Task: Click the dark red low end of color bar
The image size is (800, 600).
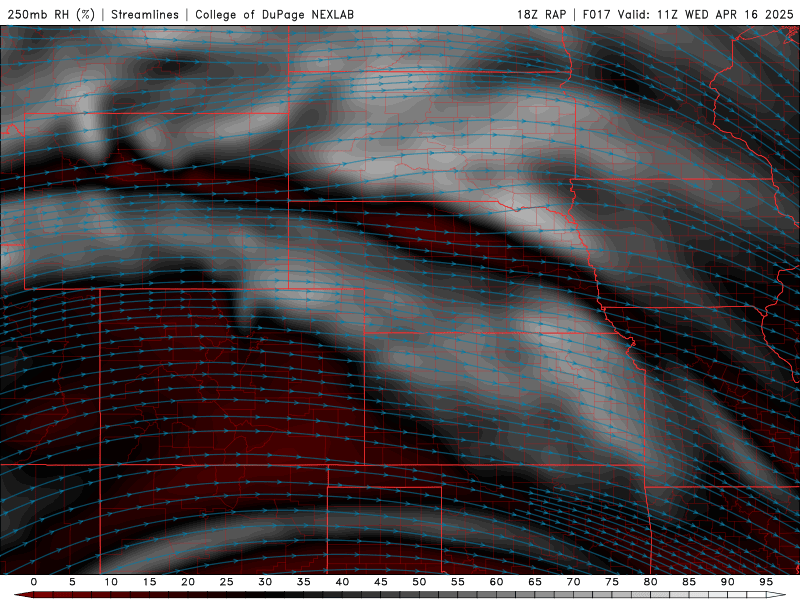Action: click(24, 595)
